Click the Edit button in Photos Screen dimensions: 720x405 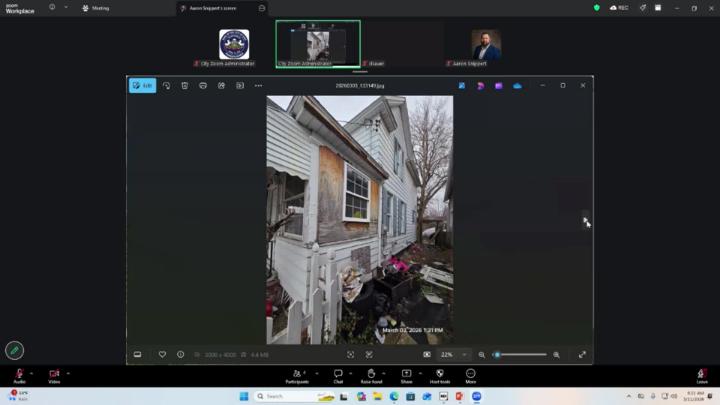142,86
